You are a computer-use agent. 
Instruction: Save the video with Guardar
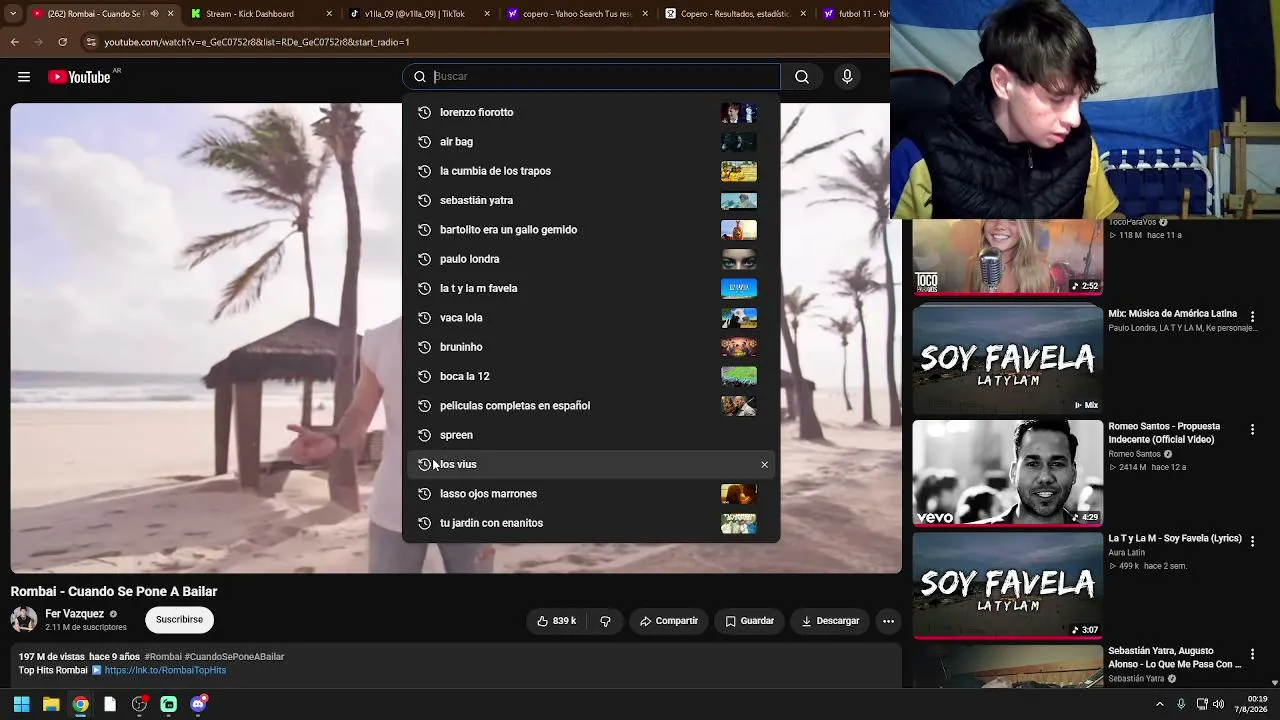click(749, 621)
